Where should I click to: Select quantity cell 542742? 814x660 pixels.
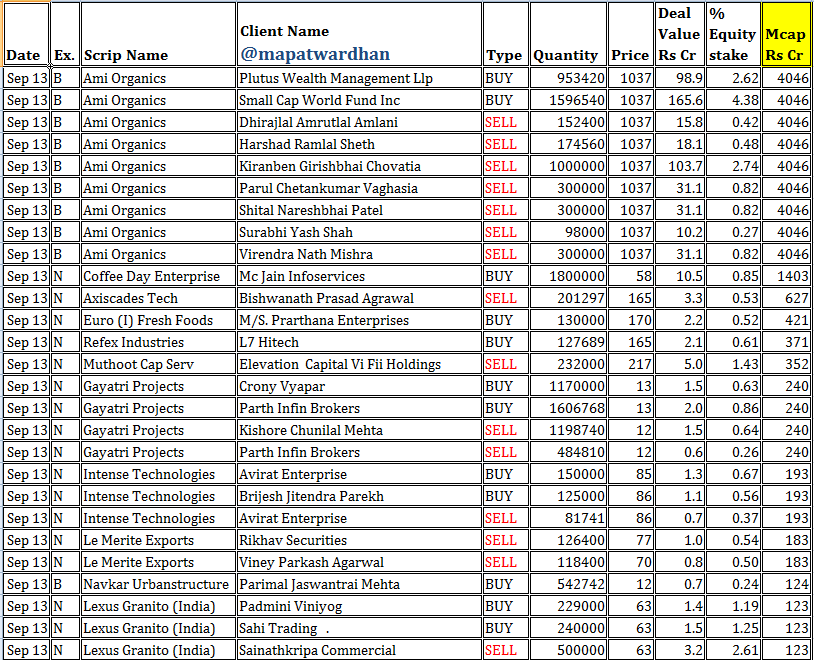(568, 584)
